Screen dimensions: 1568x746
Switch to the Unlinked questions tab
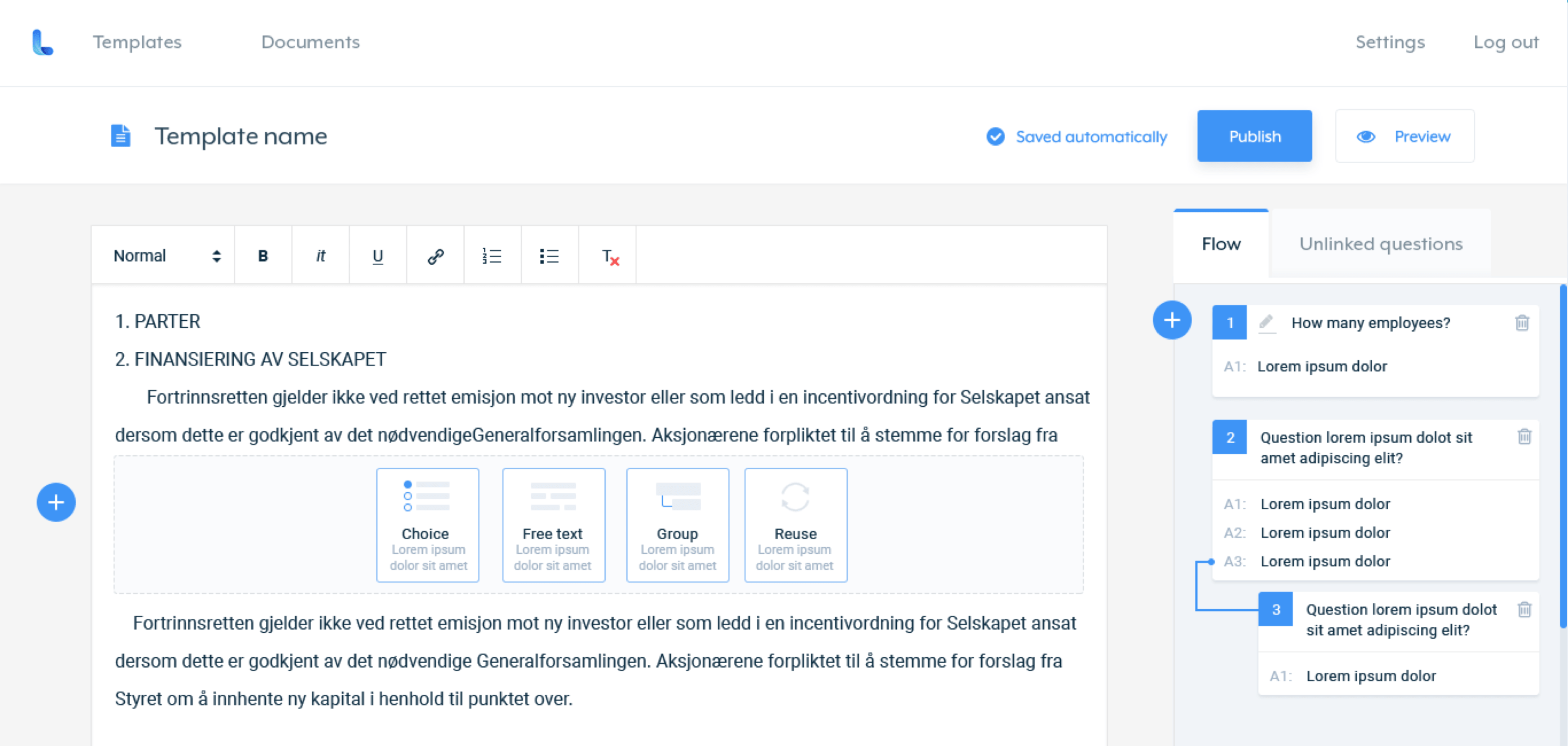(1380, 244)
